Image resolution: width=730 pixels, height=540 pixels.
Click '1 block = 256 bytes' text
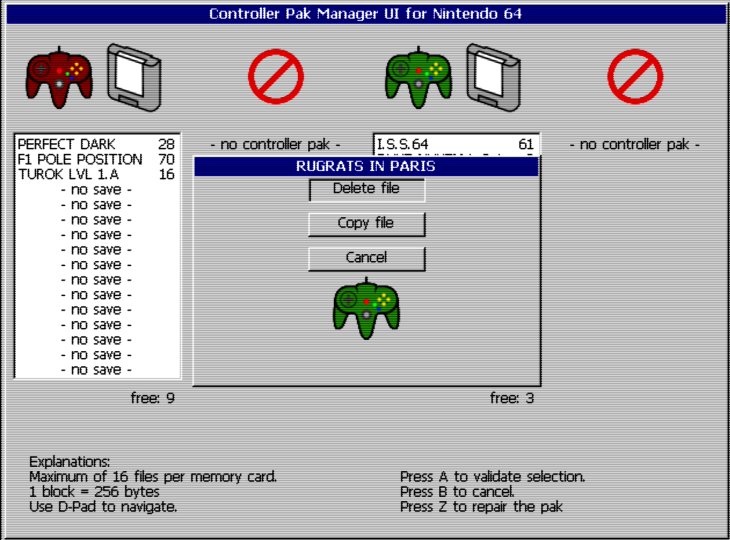tap(94, 492)
